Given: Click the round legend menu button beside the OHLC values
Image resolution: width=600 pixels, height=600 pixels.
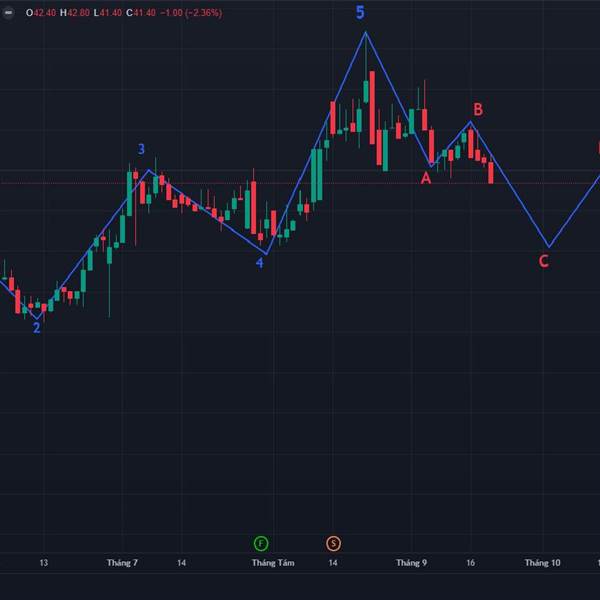Looking at the screenshot, I should [x=8, y=13].
